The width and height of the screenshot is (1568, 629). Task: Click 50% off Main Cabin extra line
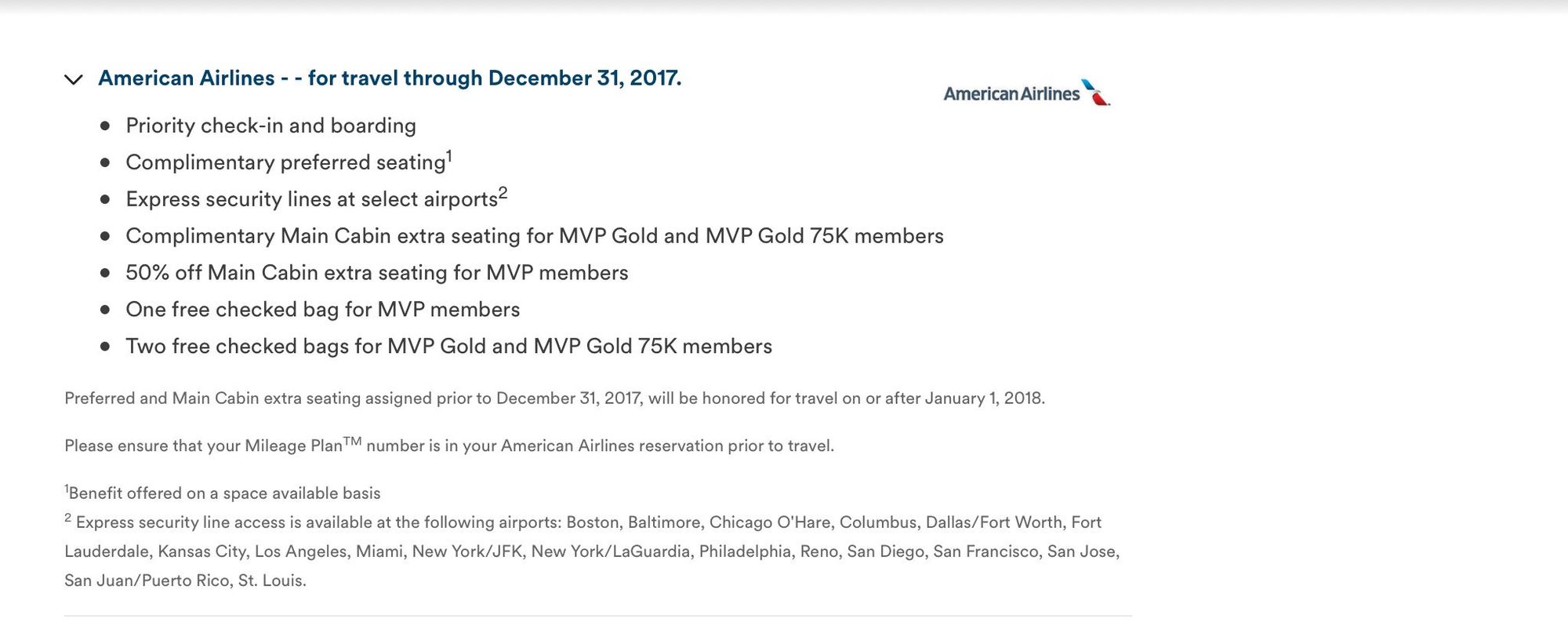(376, 273)
